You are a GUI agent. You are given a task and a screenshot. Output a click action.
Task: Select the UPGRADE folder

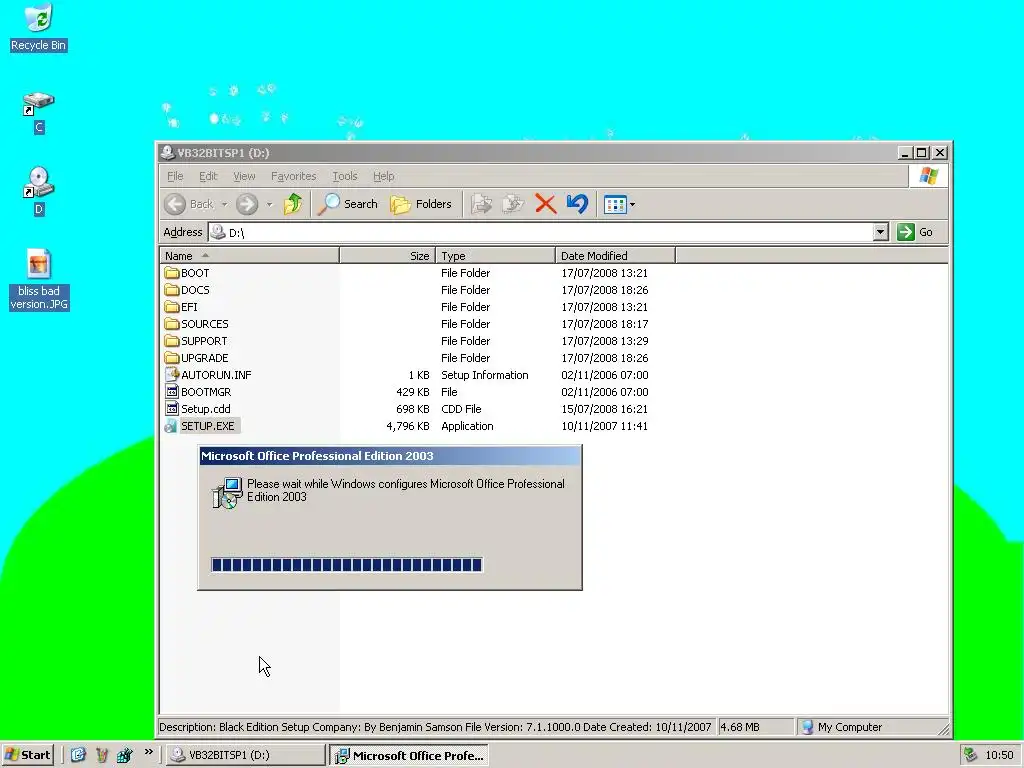197,358
